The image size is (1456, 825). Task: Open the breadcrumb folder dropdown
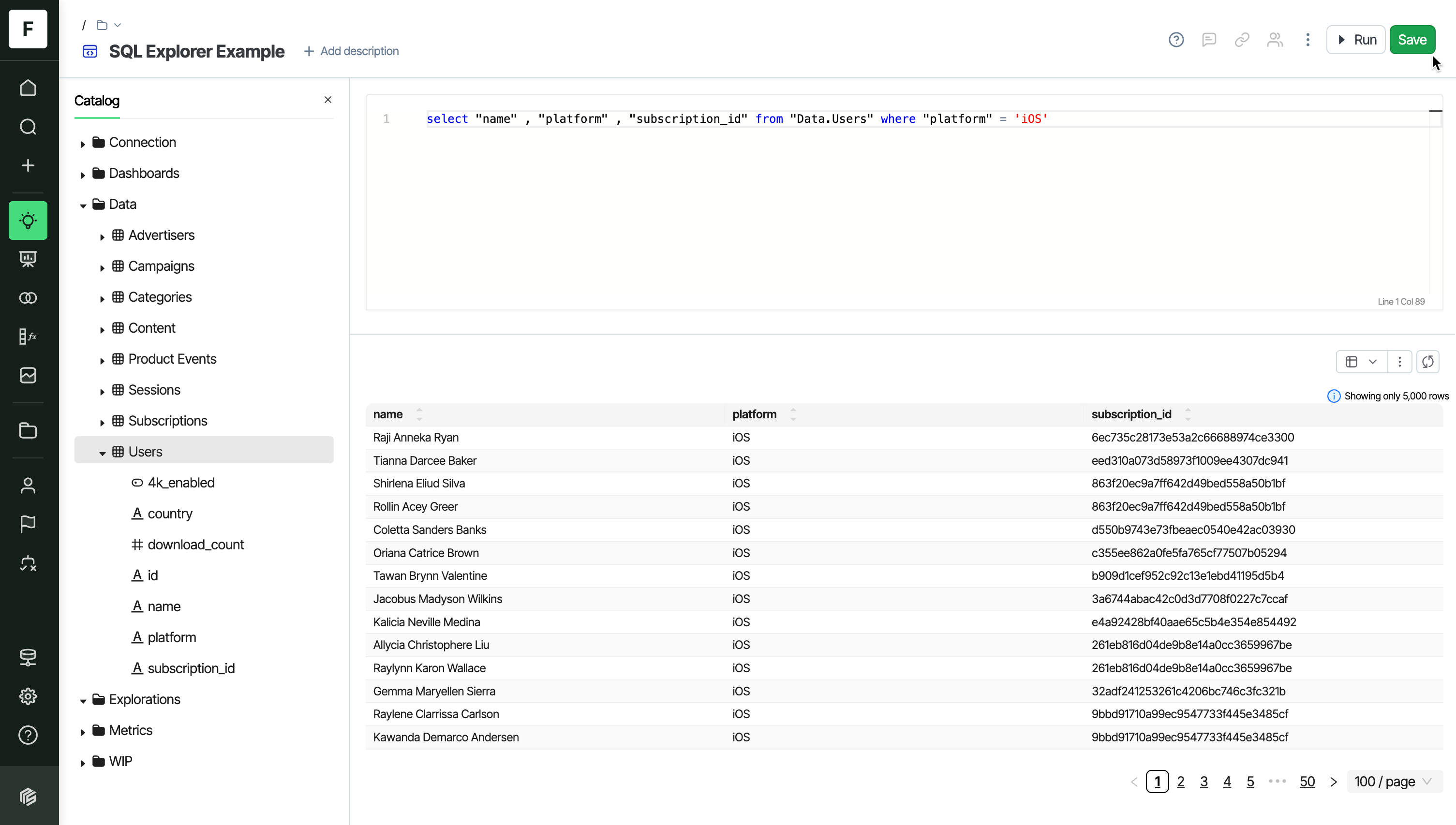[x=109, y=25]
